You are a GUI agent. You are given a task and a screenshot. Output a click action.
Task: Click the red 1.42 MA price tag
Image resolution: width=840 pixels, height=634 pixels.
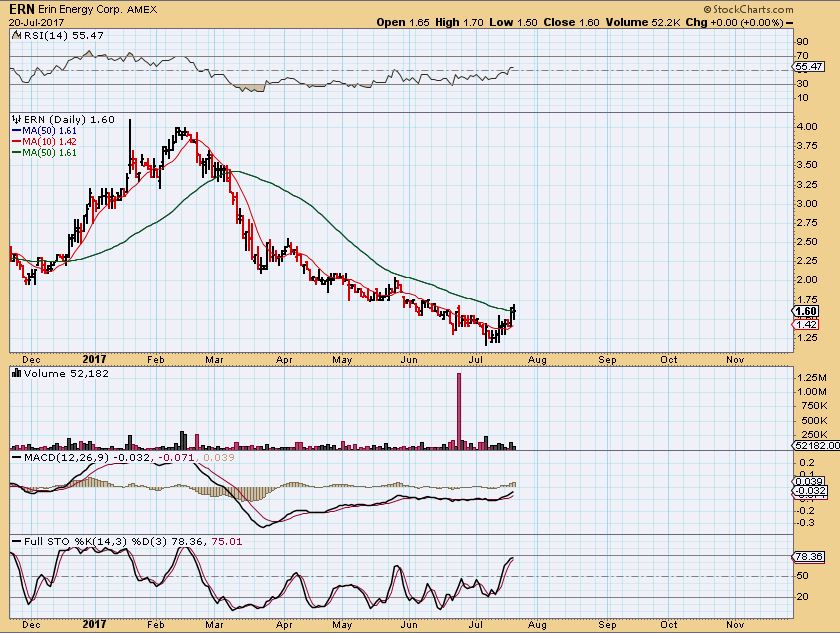pyautogui.click(x=805, y=325)
